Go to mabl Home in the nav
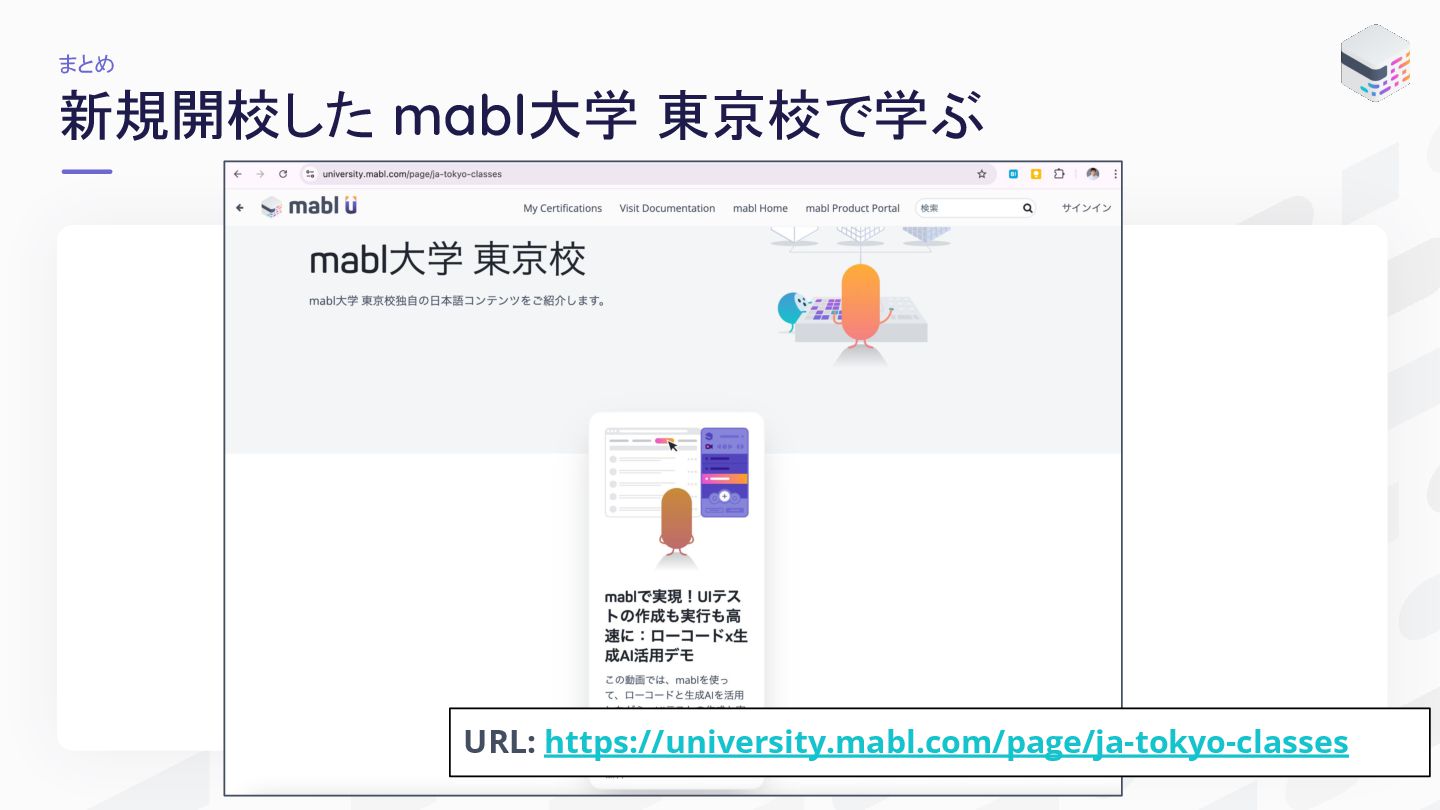This screenshot has height=810, width=1440. click(x=760, y=208)
